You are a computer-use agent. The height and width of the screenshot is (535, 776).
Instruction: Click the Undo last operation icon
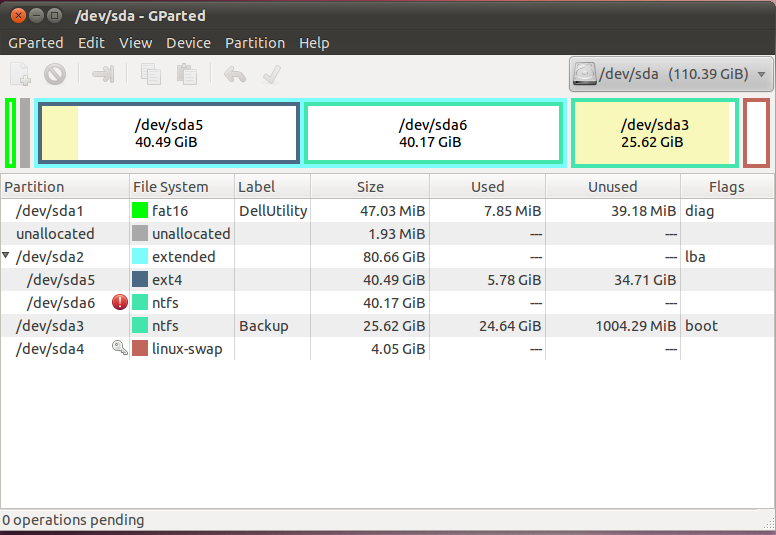235,74
